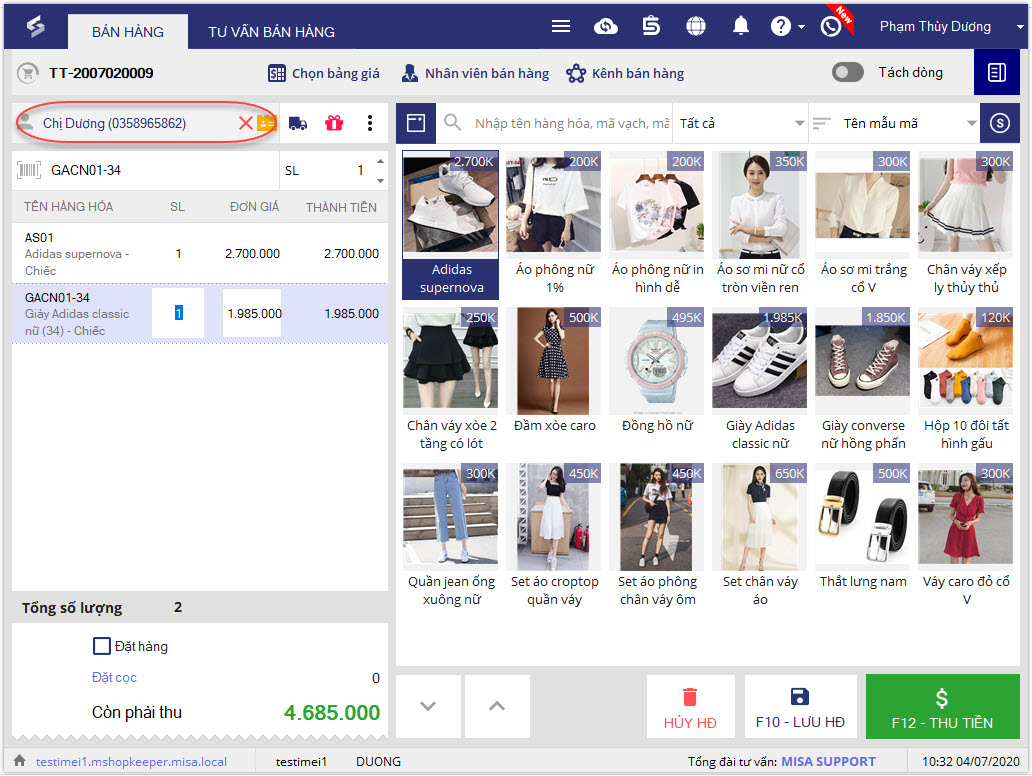Open Nhân viên bán hàng selector

(475, 73)
